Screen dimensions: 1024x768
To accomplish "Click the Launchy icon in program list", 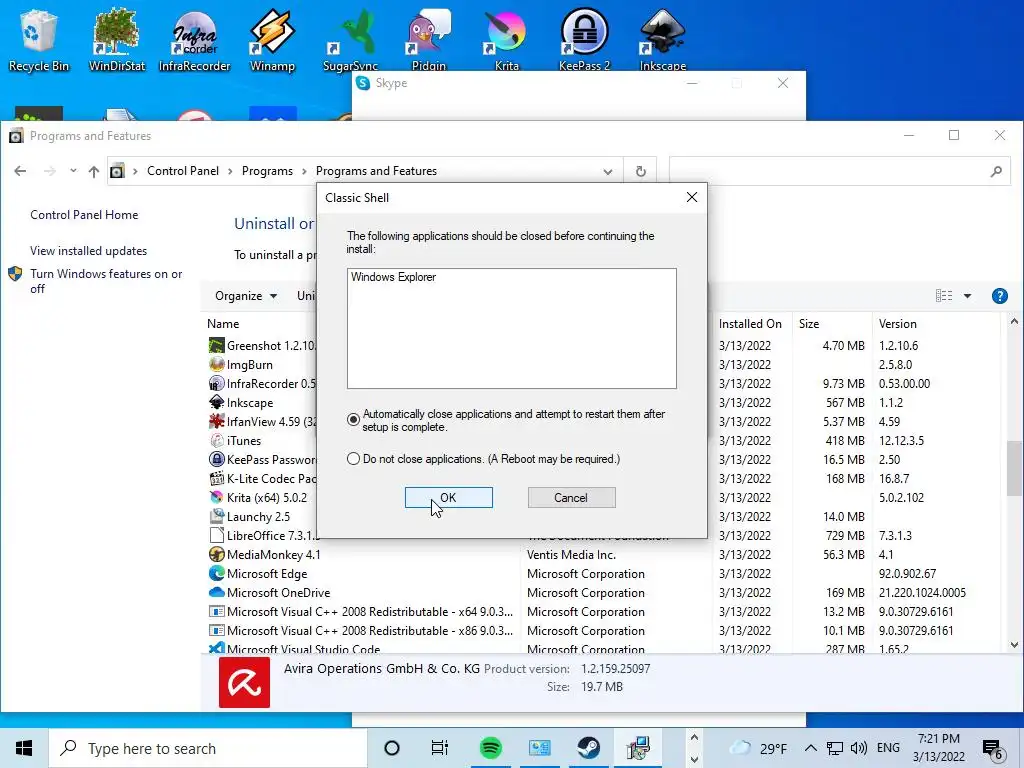I will pos(216,517).
